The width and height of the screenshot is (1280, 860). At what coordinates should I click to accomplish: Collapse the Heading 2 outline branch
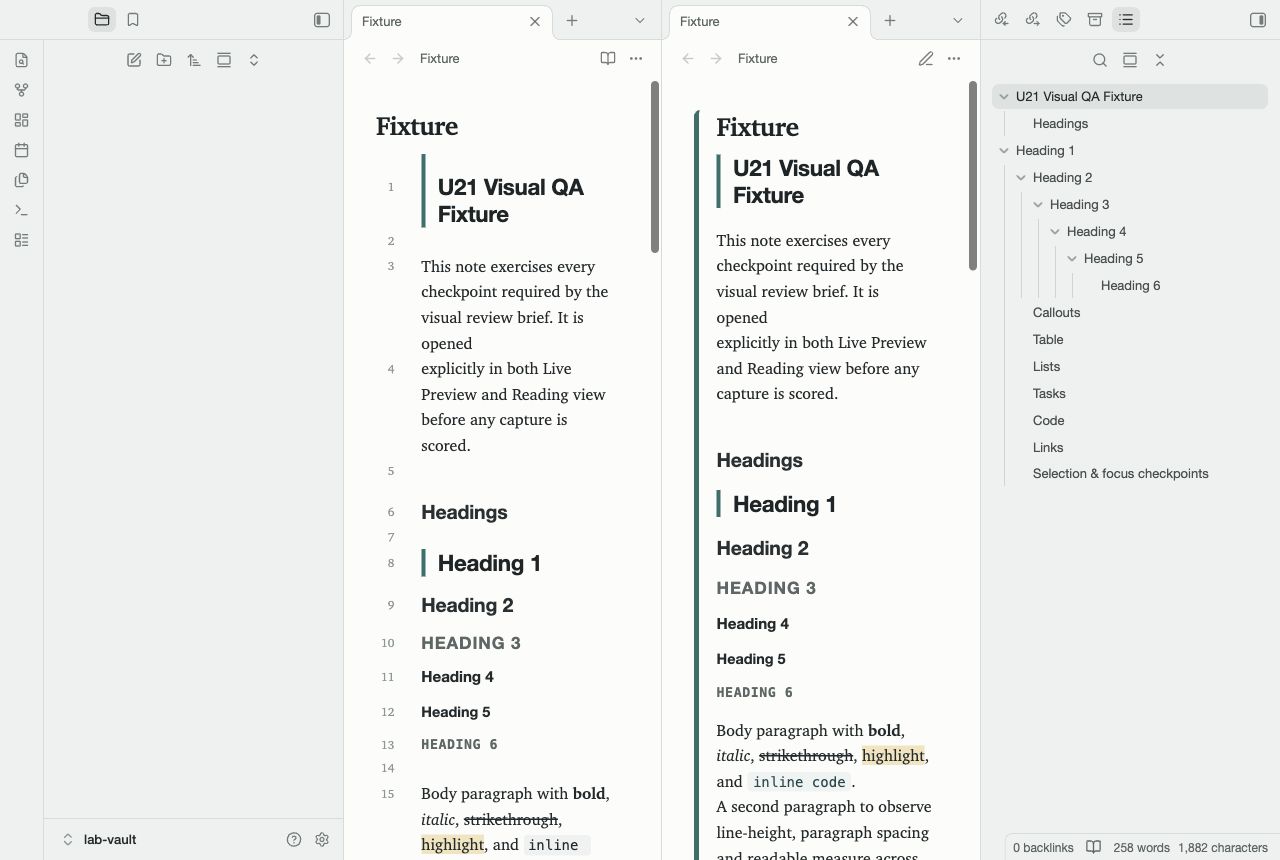tap(1021, 178)
